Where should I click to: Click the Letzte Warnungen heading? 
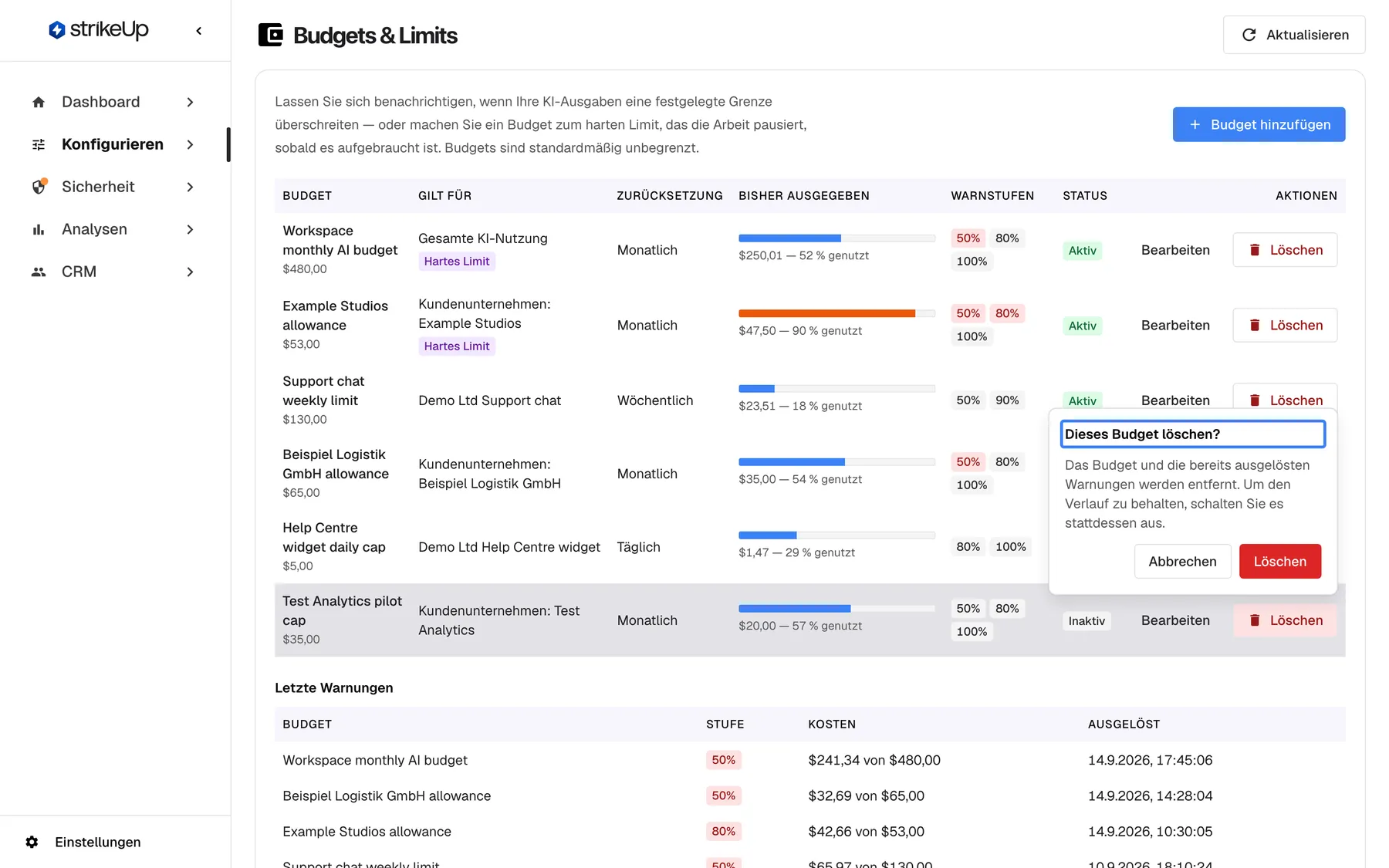coord(334,687)
